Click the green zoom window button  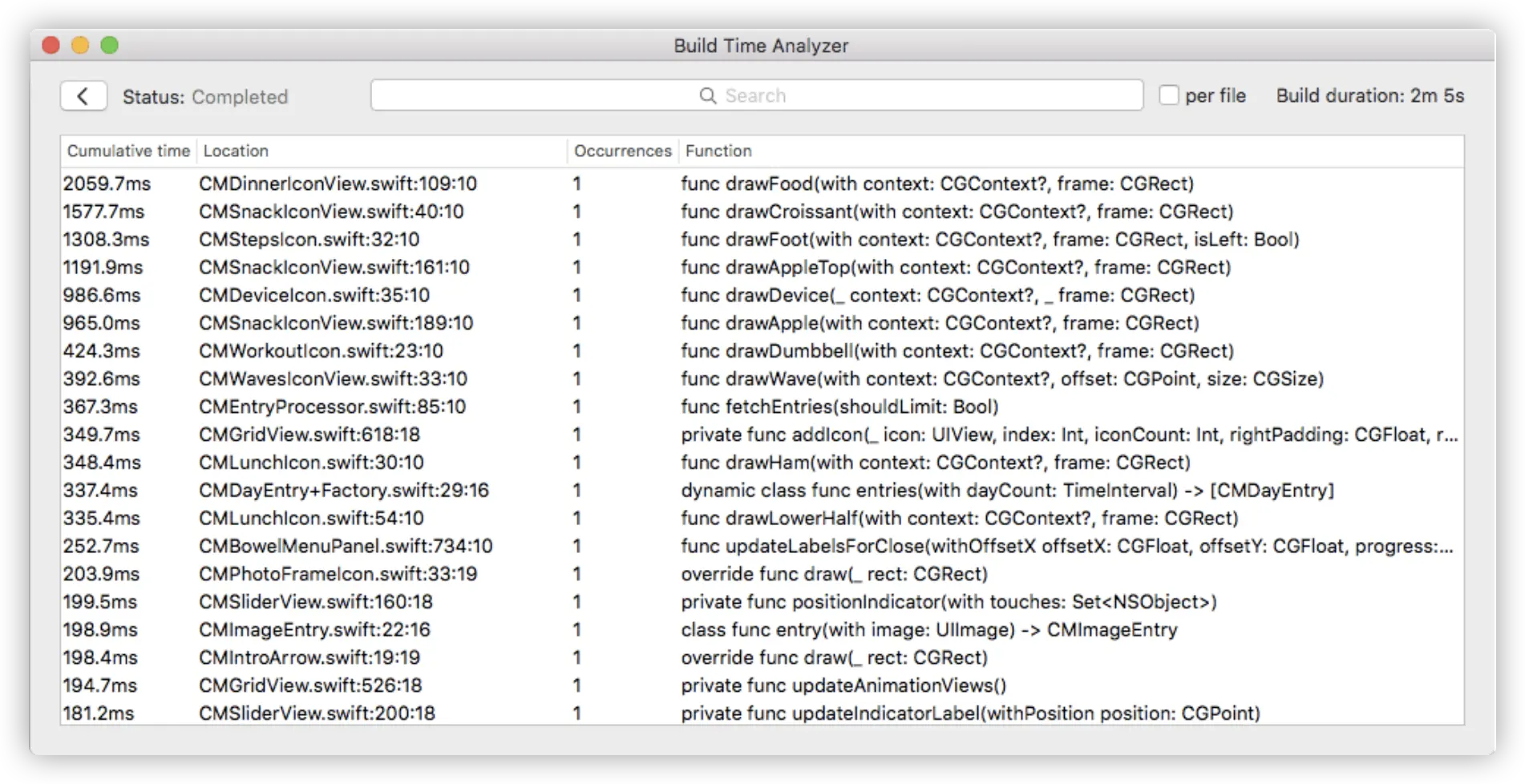(x=110, y=45)
